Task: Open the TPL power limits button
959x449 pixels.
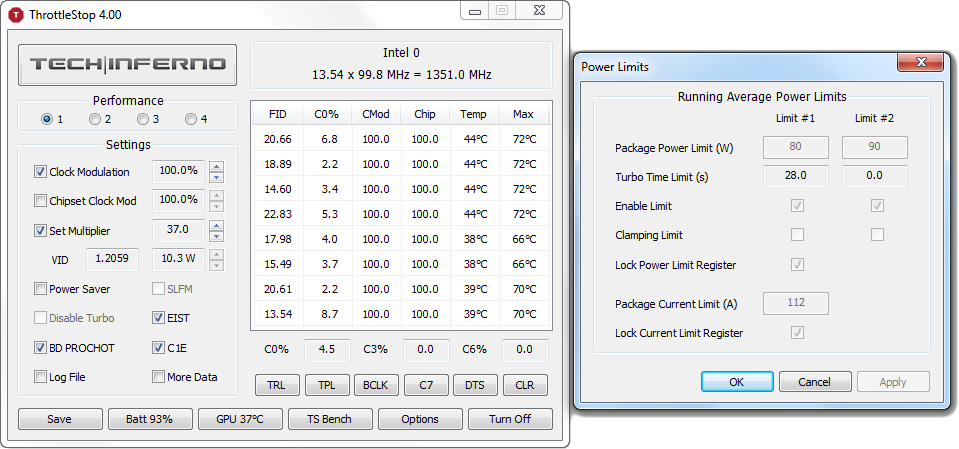Action: pyautogui.click(x=327, y=385)
